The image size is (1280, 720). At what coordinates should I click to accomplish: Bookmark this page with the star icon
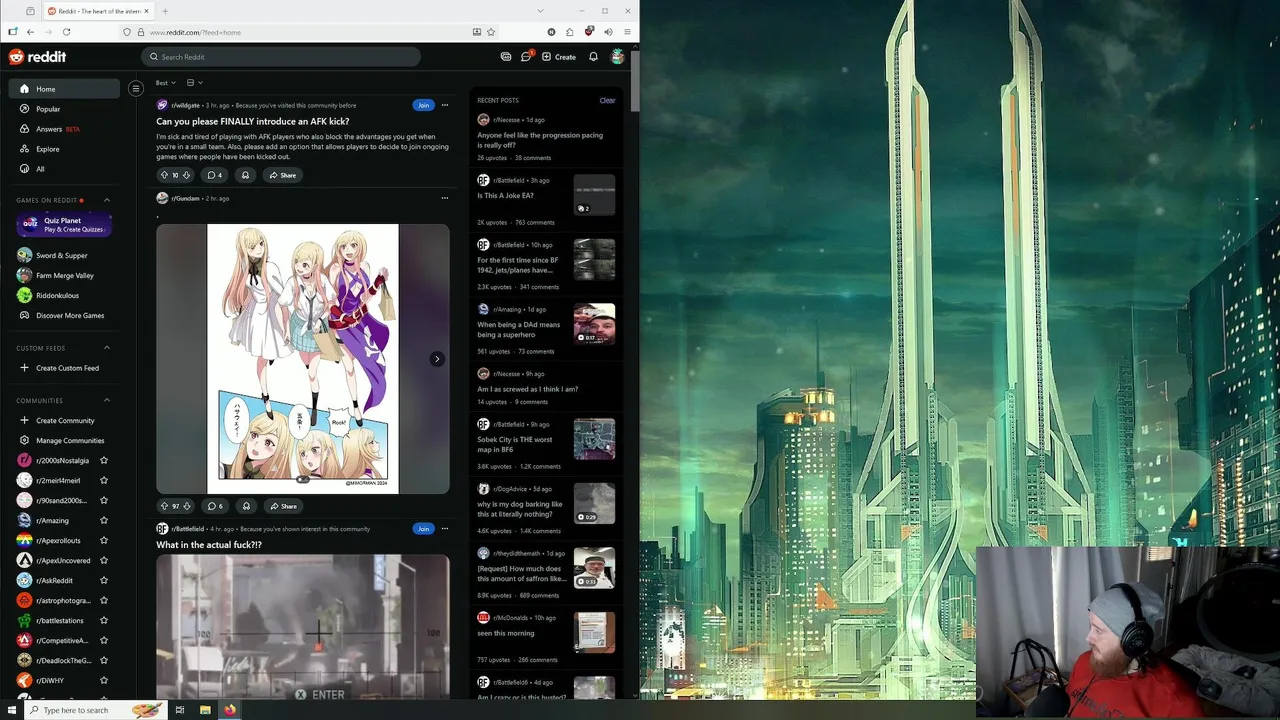pyautogui.click(x=491, y=32)
